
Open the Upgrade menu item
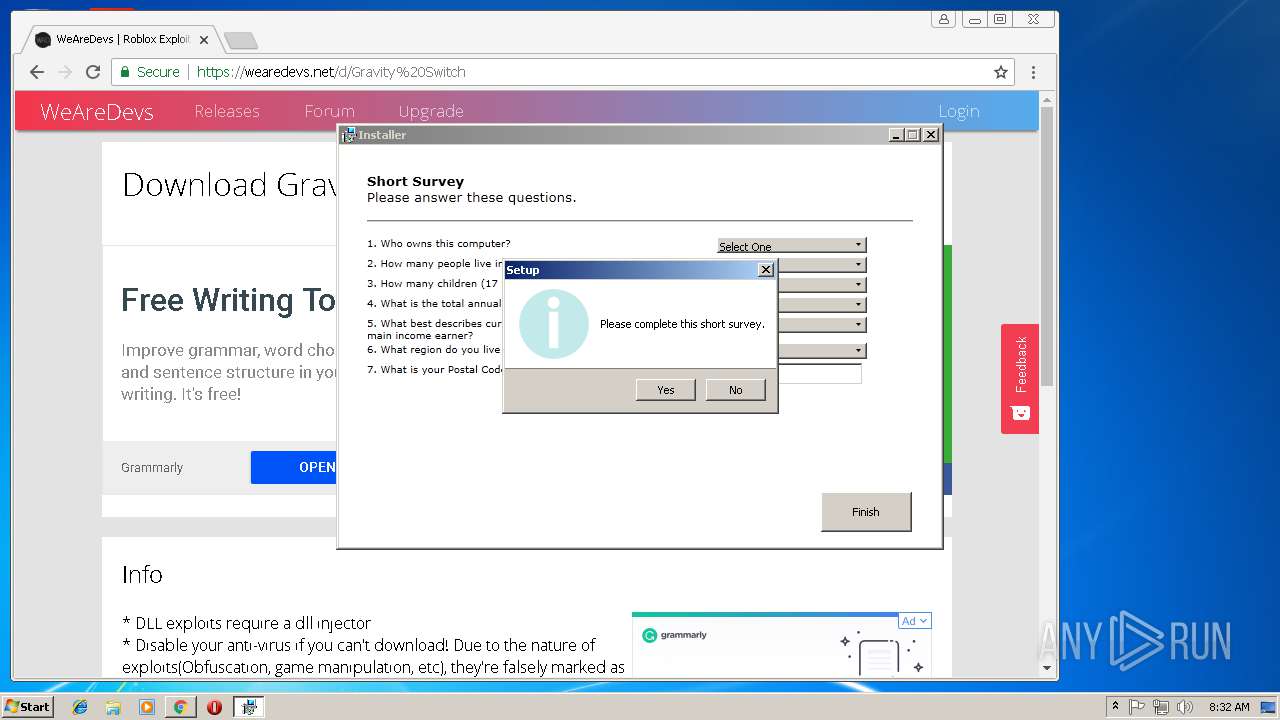coord(431,111)
